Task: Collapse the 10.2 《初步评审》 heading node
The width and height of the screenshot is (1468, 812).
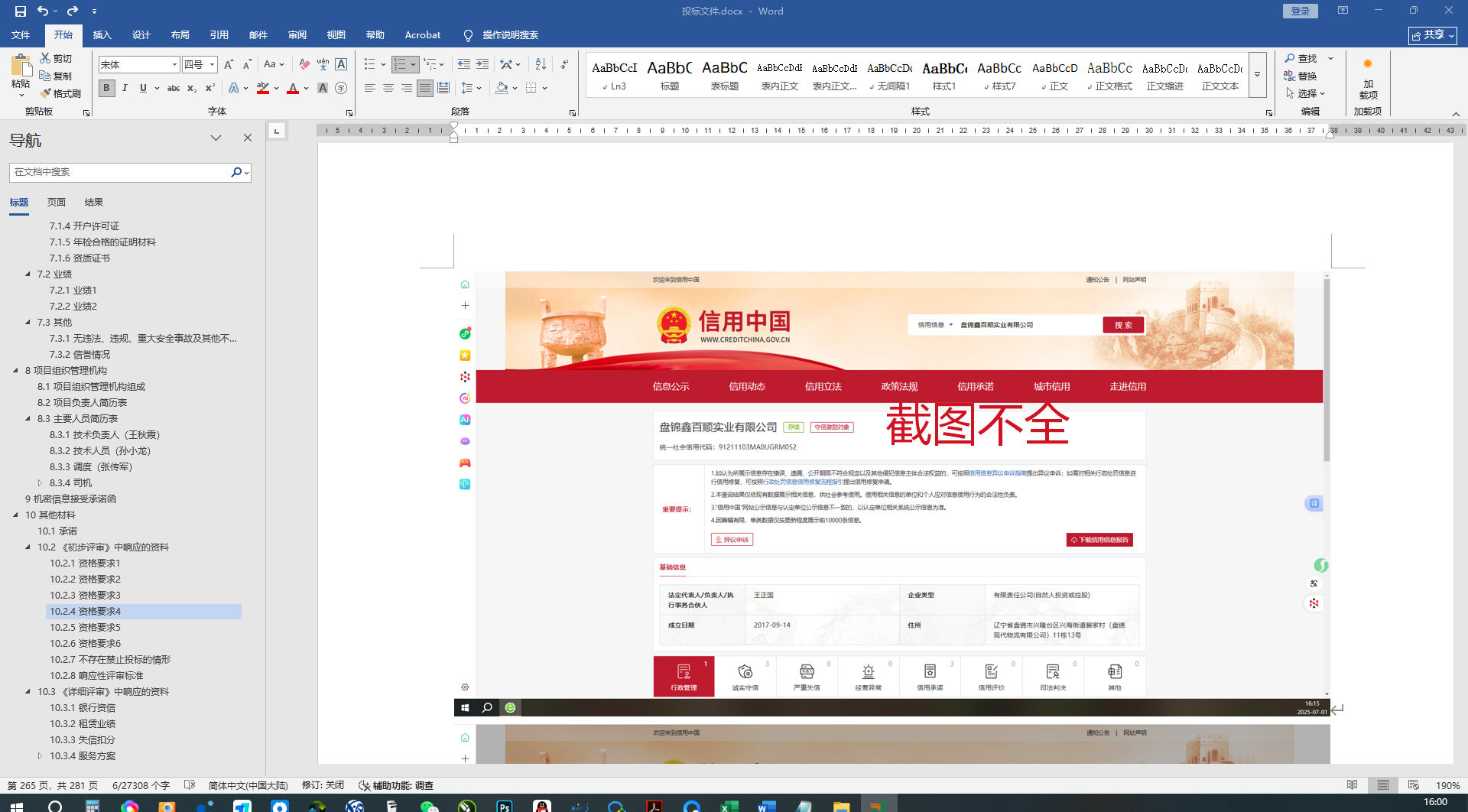Action: click(28, 547)
